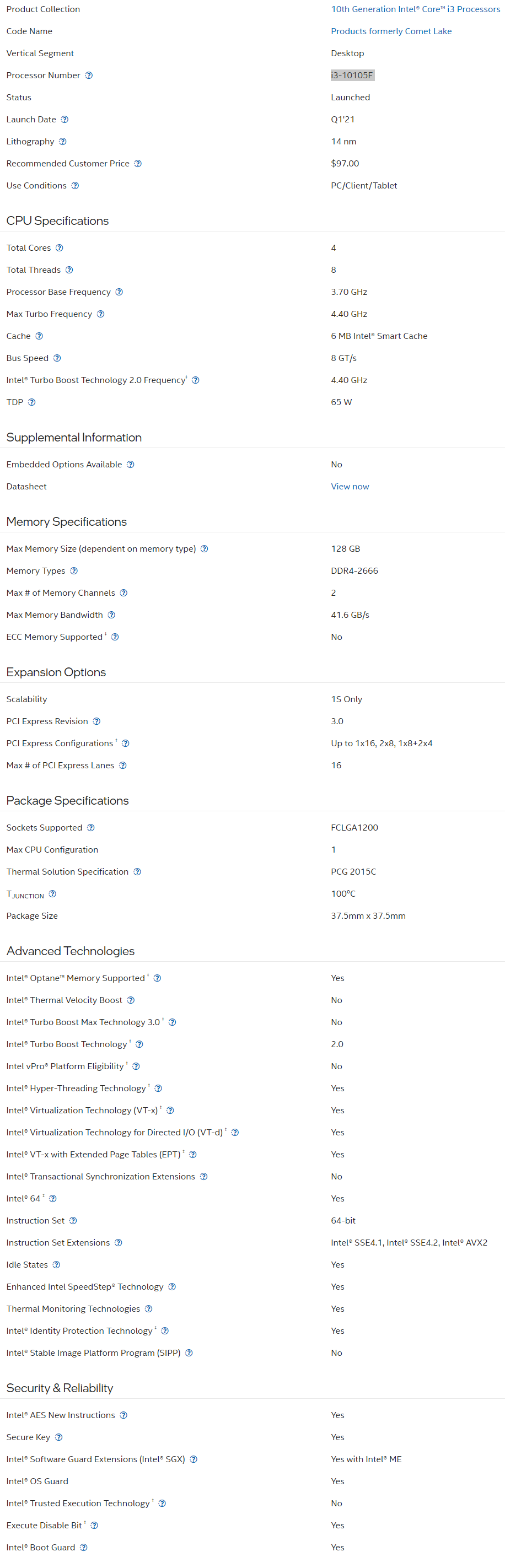Image resolution: width=505 pixels, height=1568 pixels.
Task: Show the PCI Express Revision help tooltip
Action: (x=96, y=721)
